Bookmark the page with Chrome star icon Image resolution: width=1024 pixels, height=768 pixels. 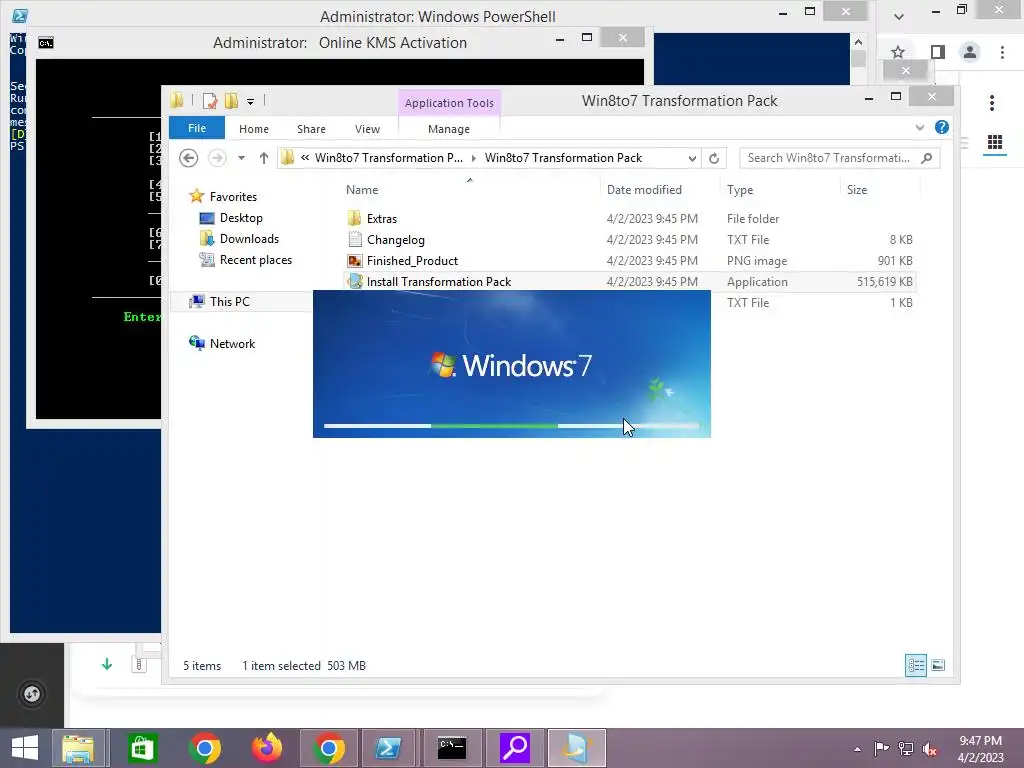pyautogui.click(x=898, y=52)
